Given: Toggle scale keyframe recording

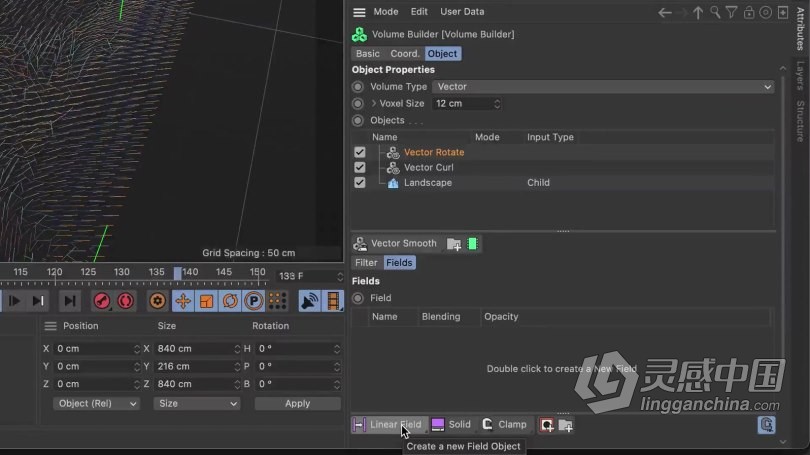Looking at the screenshot, I should point(206,301).
